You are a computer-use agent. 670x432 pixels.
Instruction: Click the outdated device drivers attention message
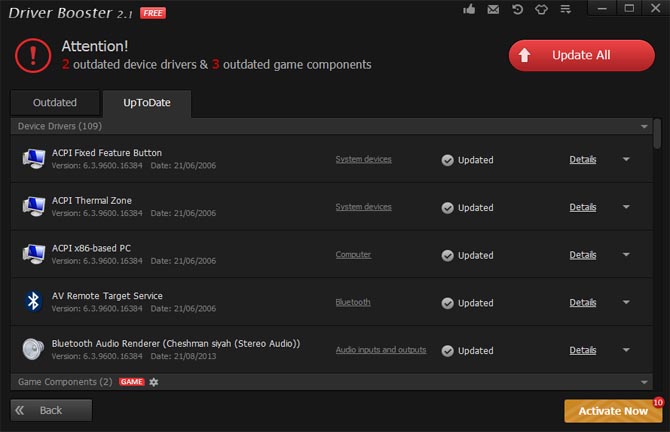[217, 65]
